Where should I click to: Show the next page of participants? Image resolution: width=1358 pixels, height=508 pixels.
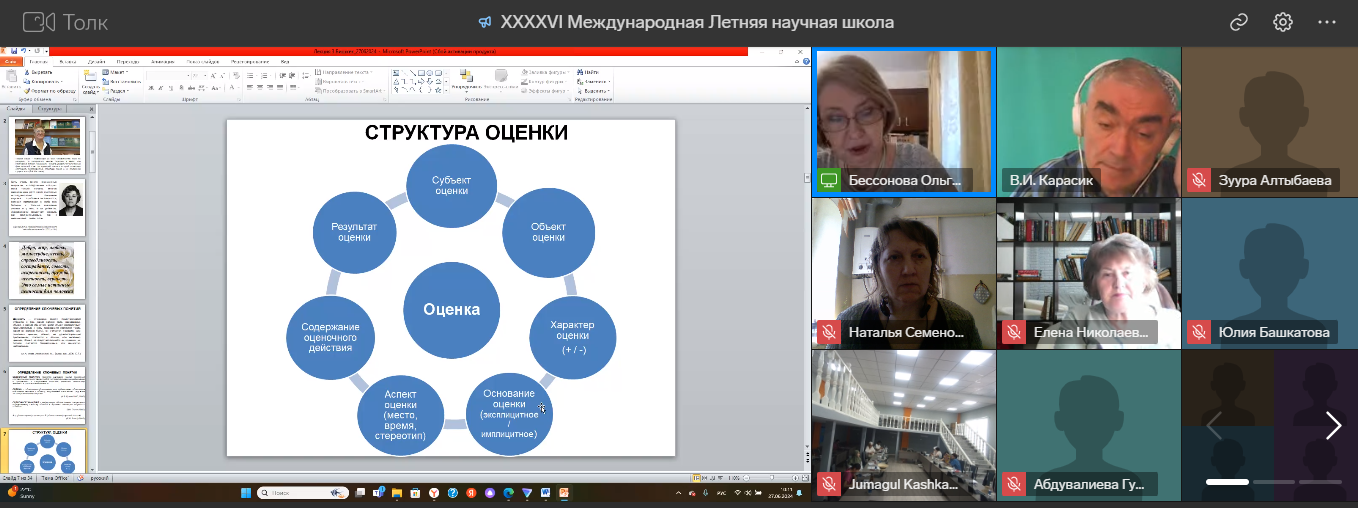click(x=1333, y=426)
